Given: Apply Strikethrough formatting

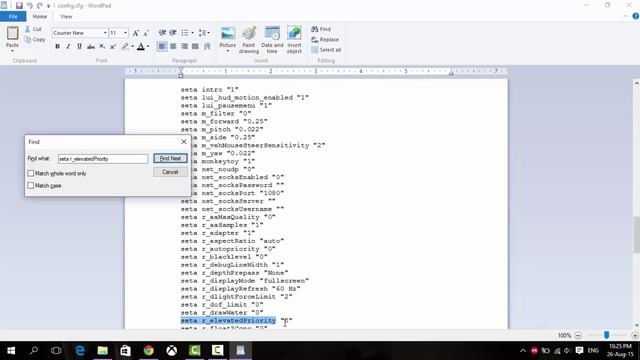Looking at the screenshot, I should [91, 47].
